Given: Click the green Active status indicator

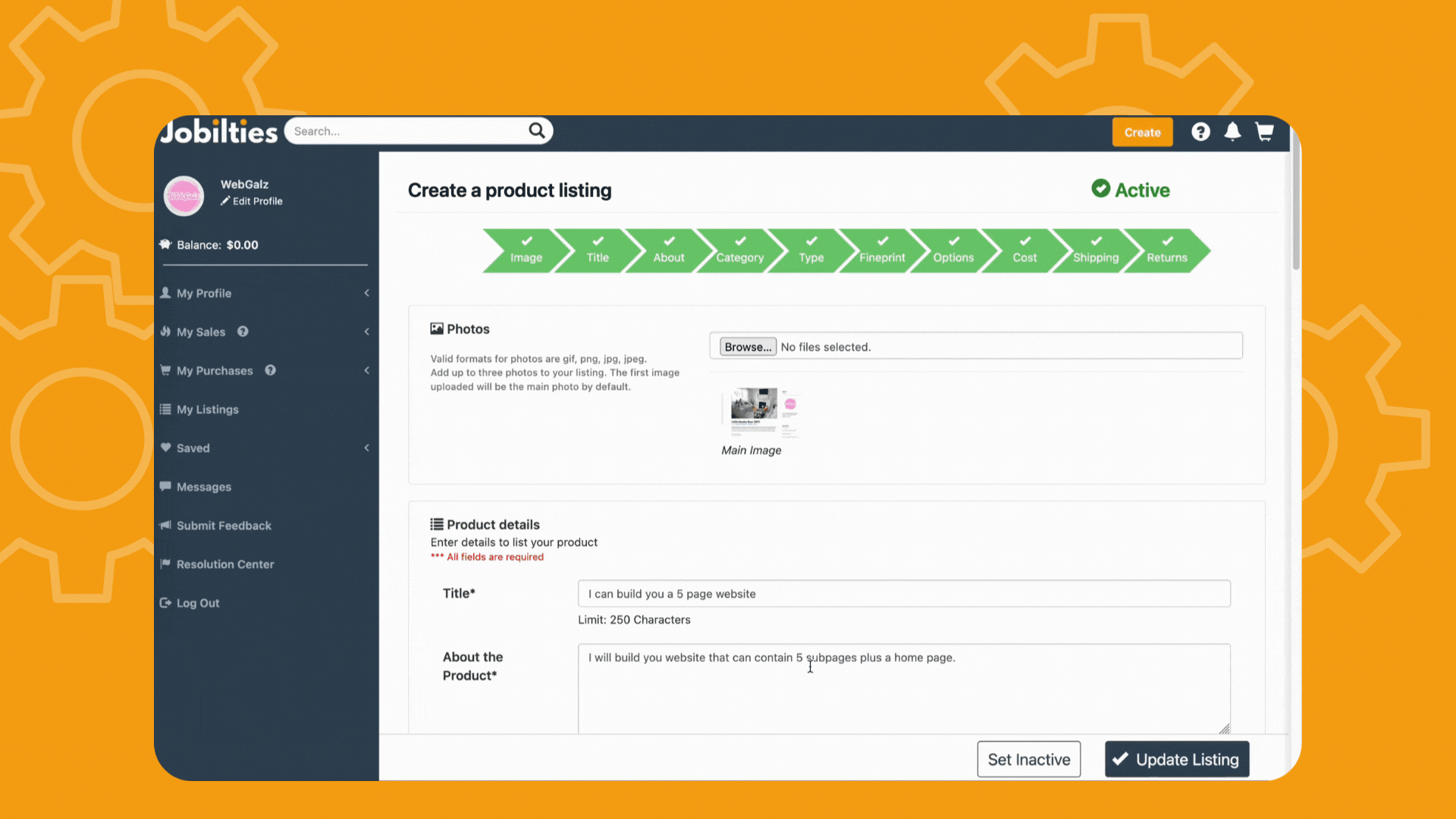Looking at the screenshot, I should click(x=1130, y=190).
